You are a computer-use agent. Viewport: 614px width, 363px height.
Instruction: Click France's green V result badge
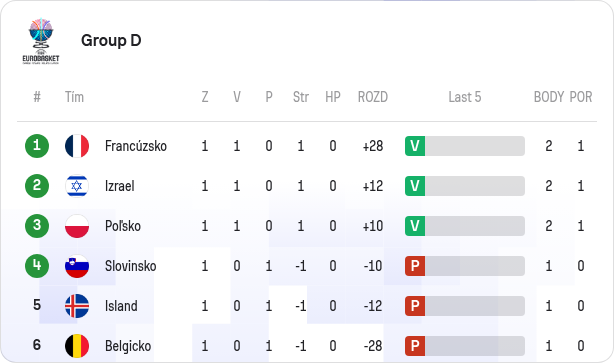[x=415, y=146]
